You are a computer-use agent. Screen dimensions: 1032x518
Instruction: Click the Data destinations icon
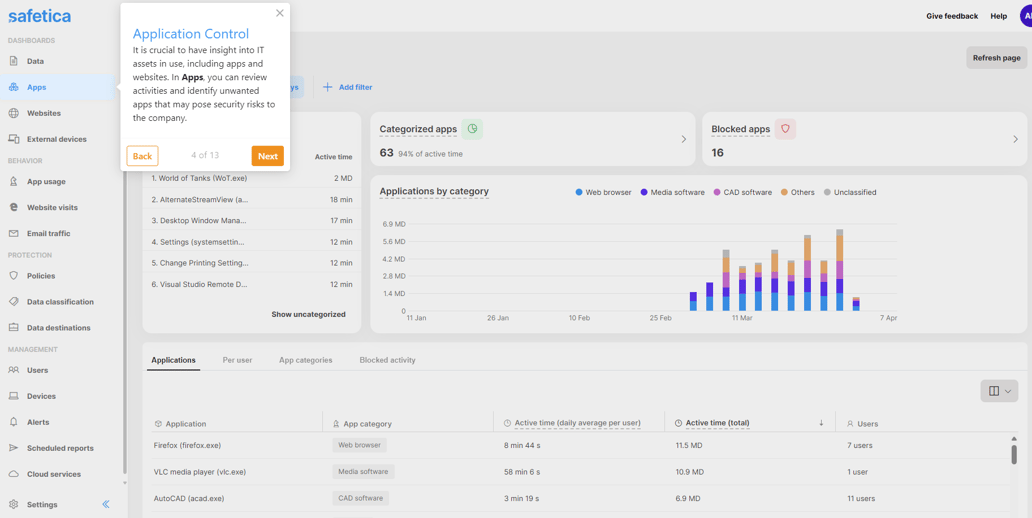coord(13,327)
